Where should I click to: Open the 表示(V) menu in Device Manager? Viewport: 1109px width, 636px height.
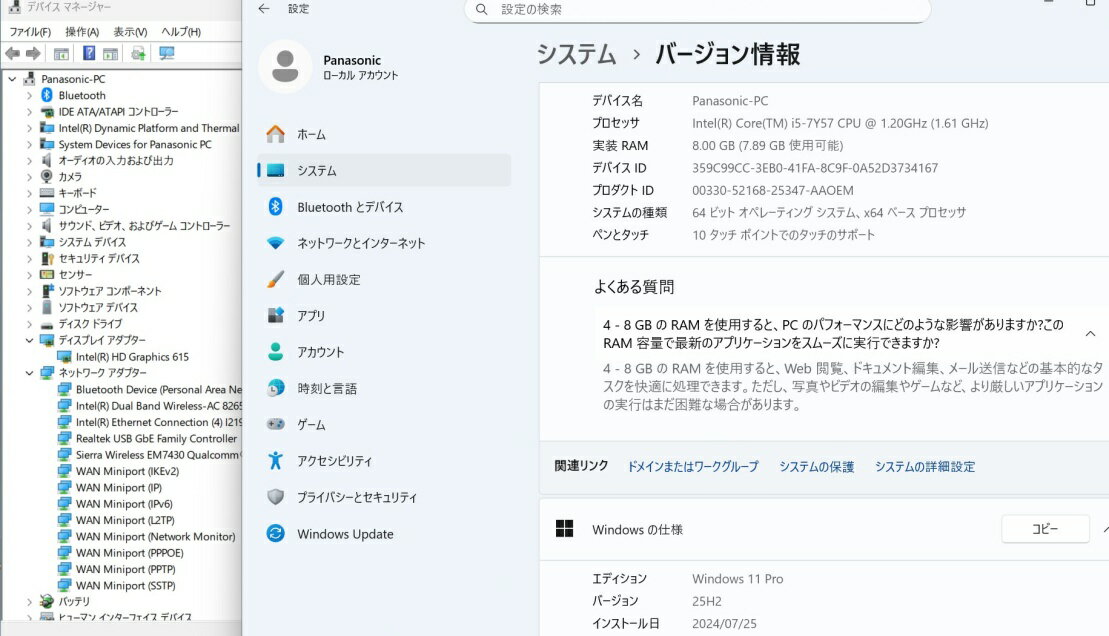click(130, 32)
